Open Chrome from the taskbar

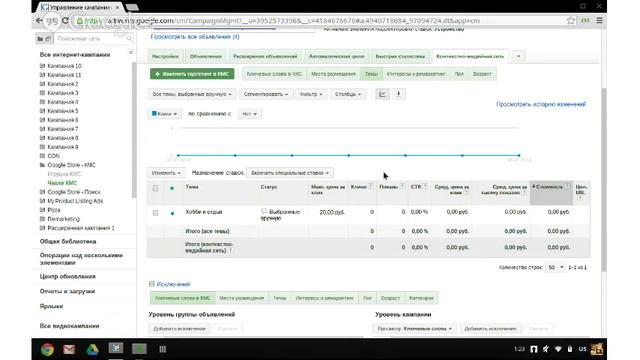(x=47, y=349)
